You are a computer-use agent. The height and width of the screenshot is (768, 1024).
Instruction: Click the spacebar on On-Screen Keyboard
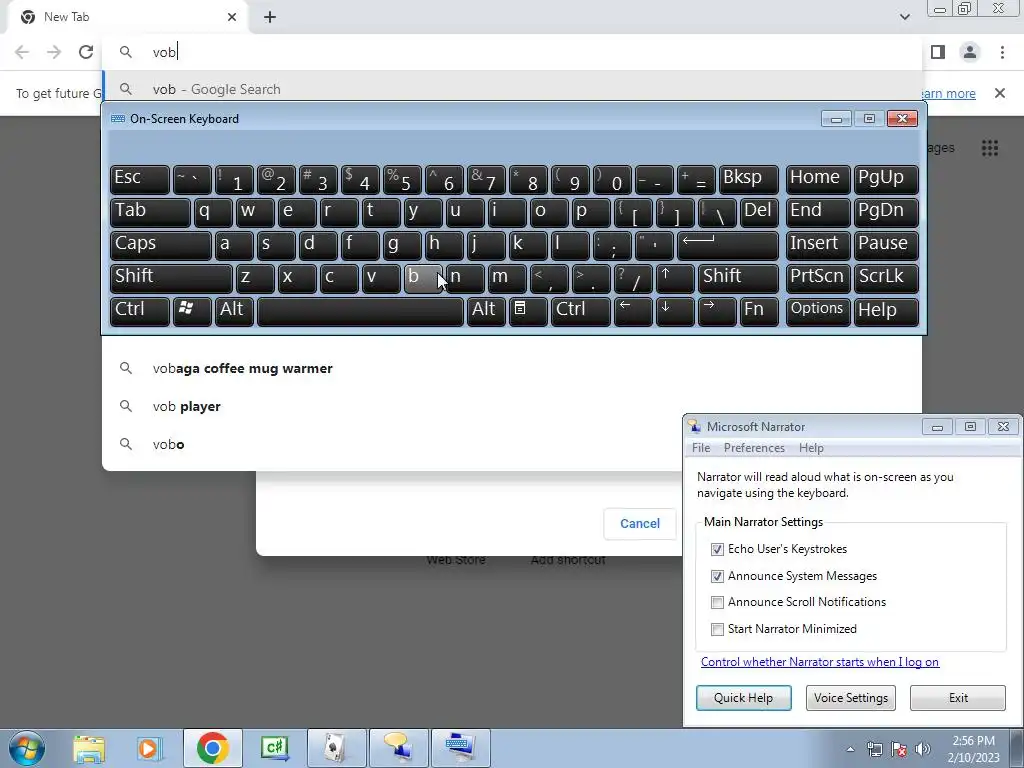(360, 310)
